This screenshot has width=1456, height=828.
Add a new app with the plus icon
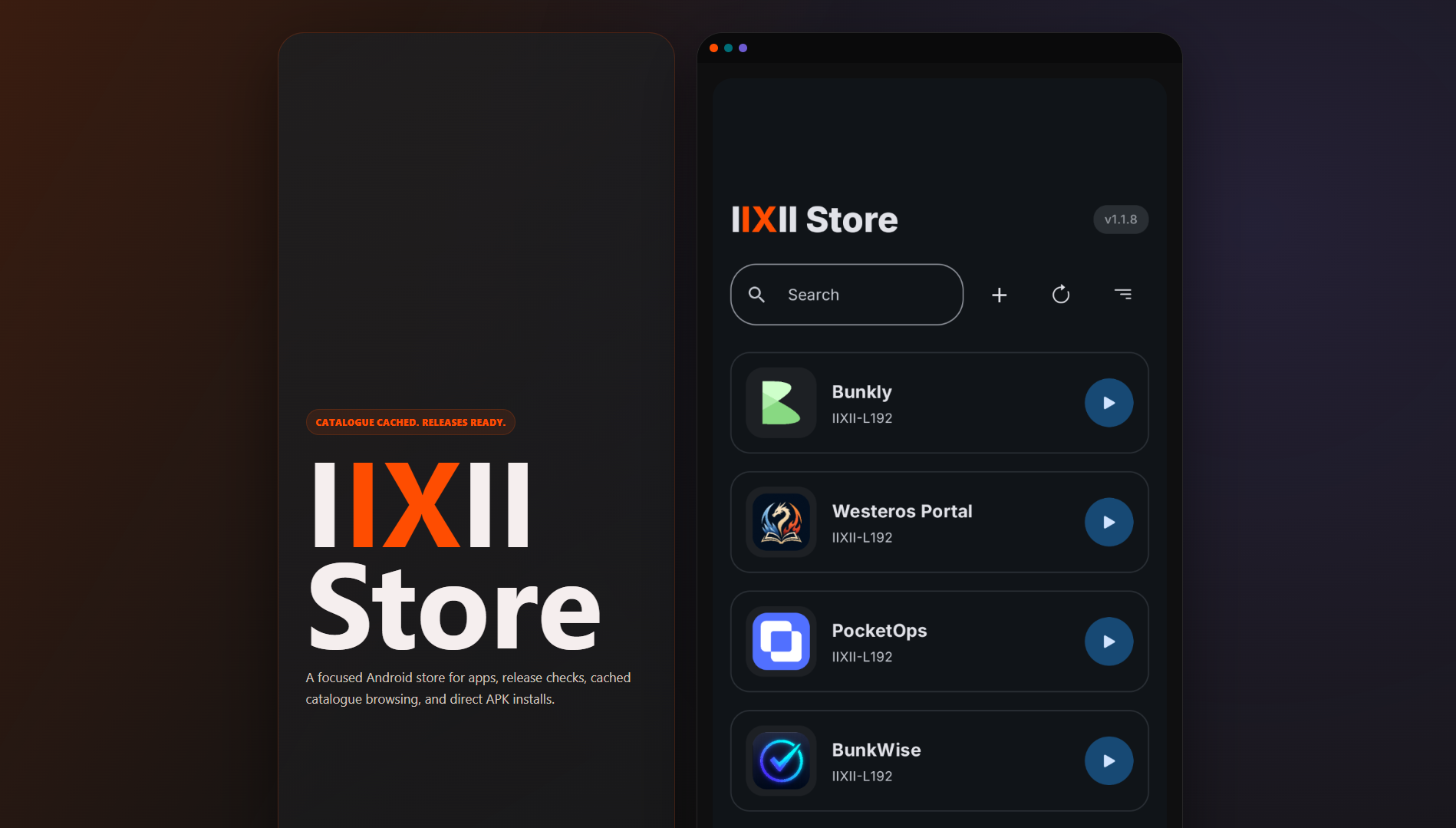pos(999,295)
